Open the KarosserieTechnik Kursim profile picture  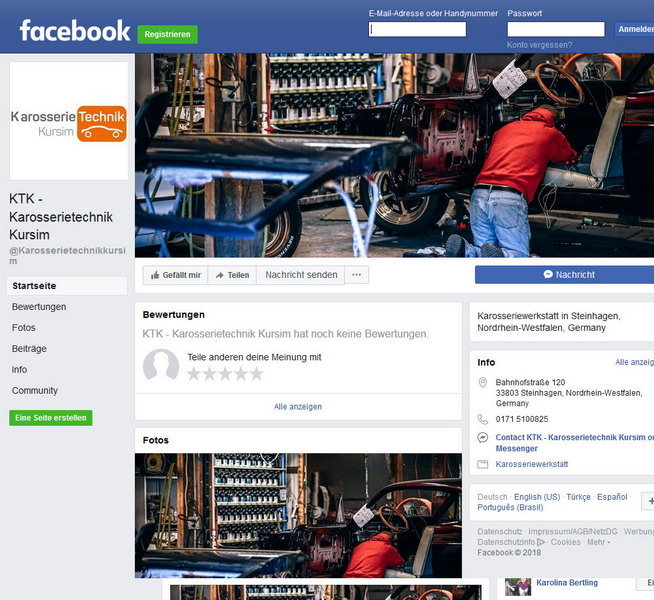pos(69,121)
